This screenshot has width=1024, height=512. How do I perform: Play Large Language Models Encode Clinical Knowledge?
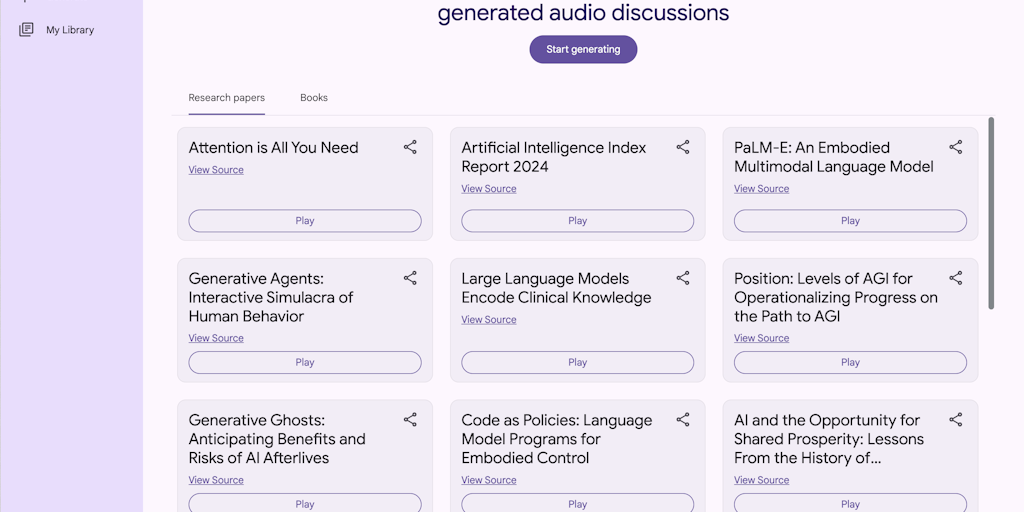(577, 363)
